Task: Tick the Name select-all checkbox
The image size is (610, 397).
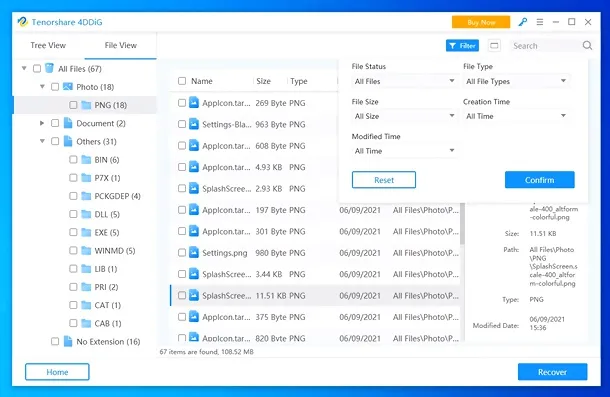Action: [x=182, y=81]
